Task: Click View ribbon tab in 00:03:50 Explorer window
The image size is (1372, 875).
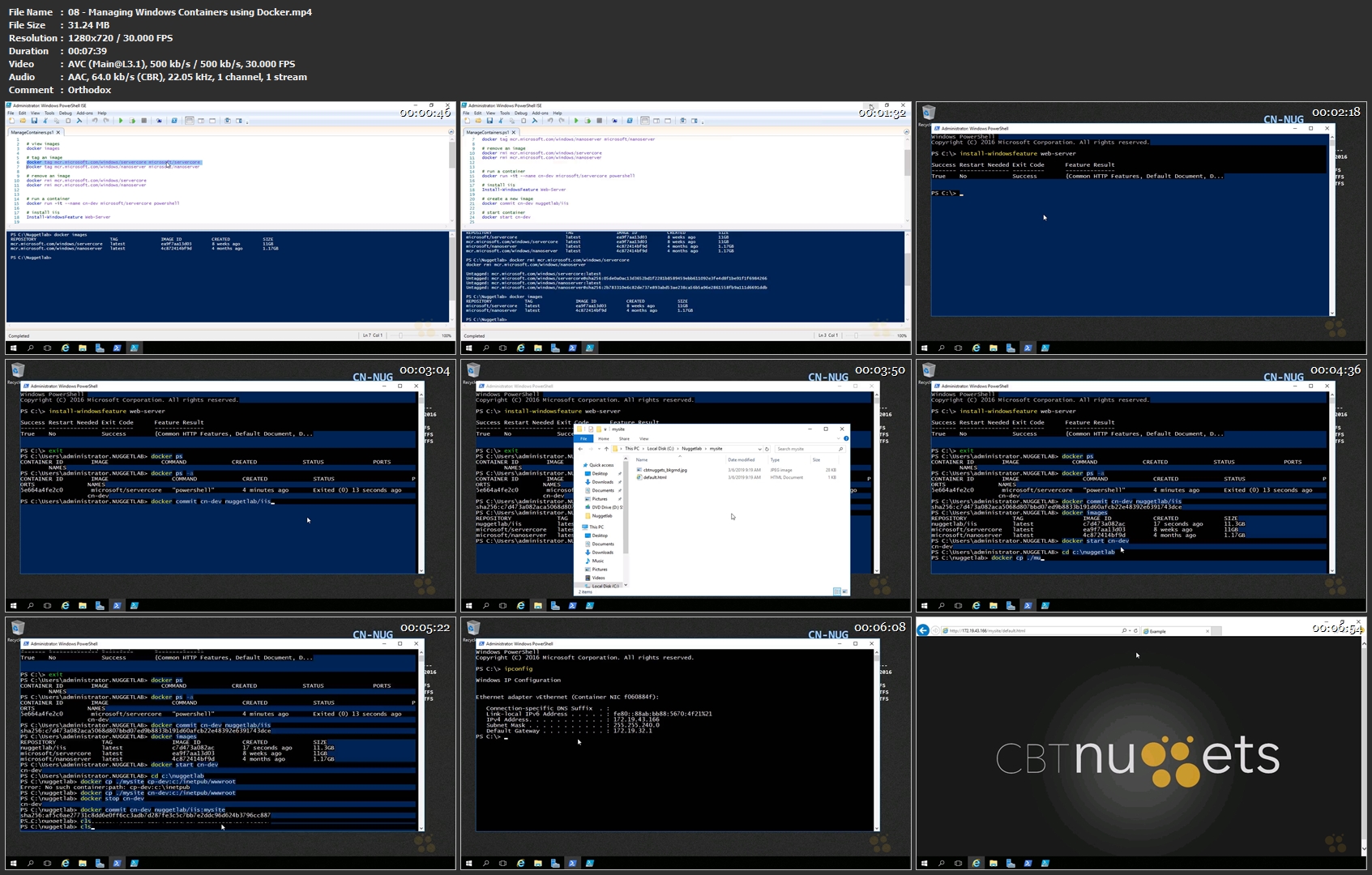Action: 644,438
